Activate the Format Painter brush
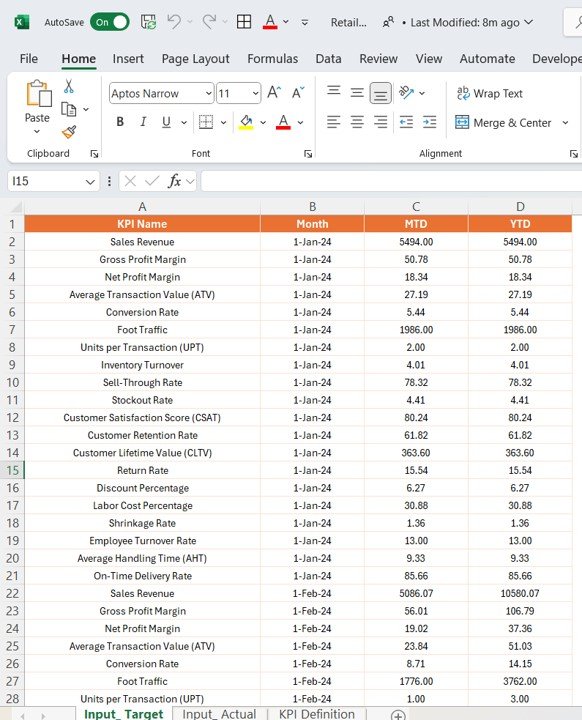 (69, 132)
